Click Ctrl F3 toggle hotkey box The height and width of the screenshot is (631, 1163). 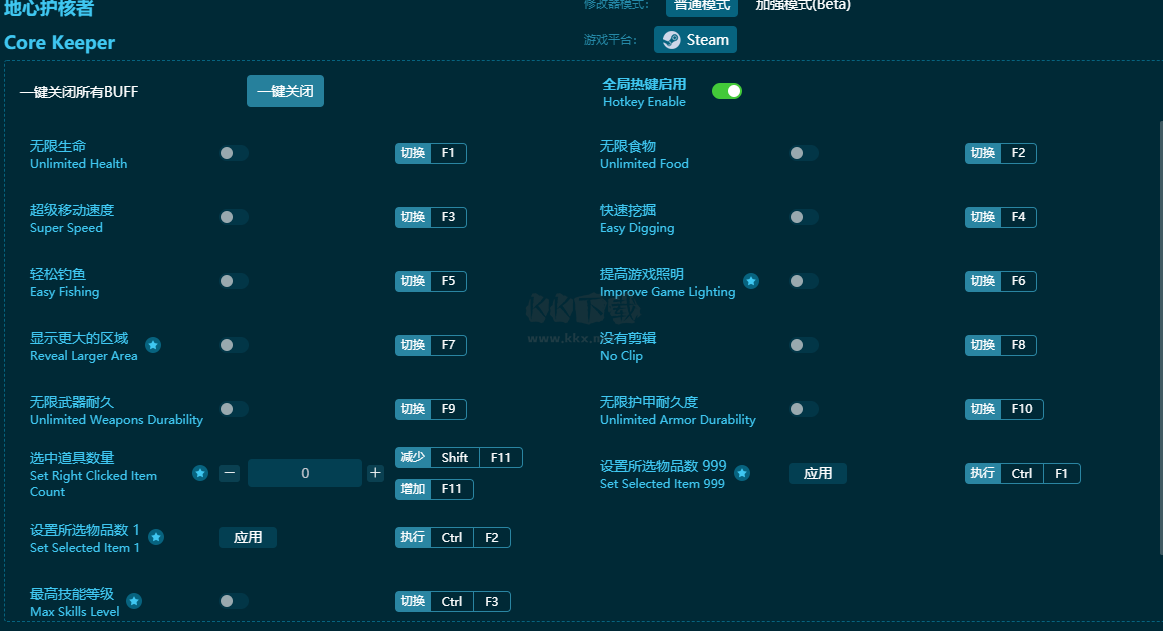452,601
